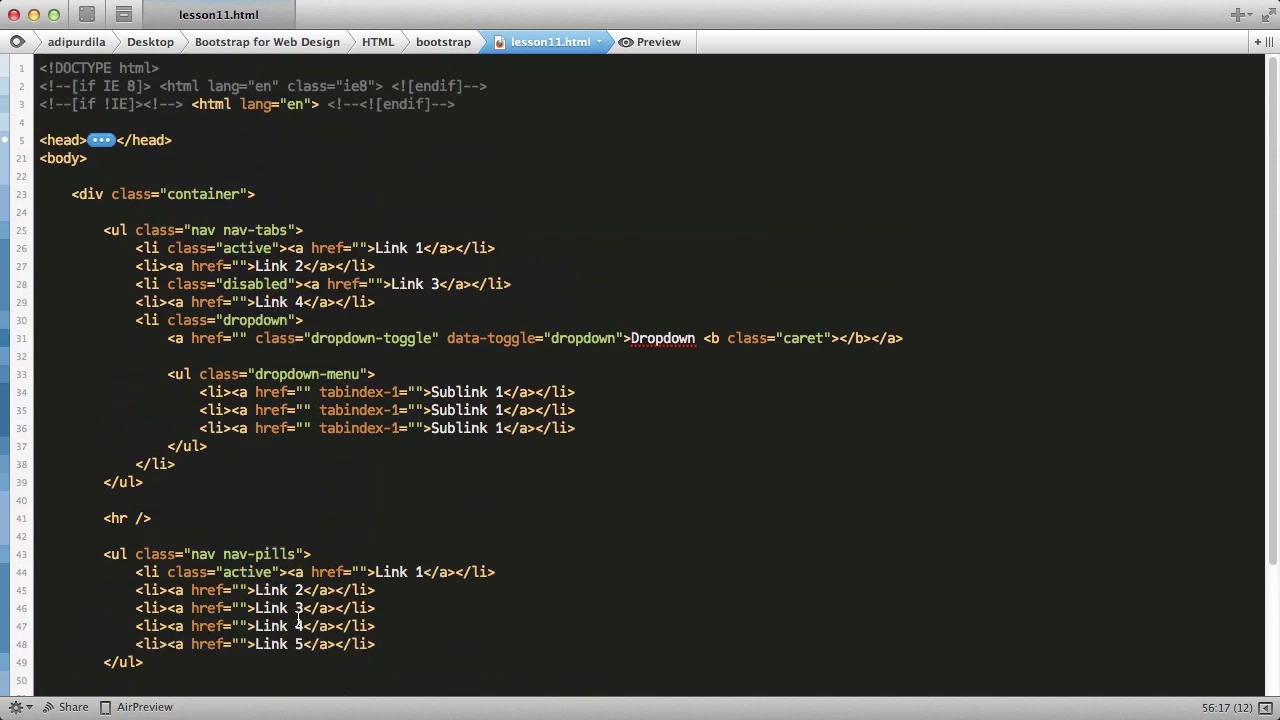This screenshot has width=1280, height=720.
Task: Toggle the split columns icon in path bar
Action: tap(1270, 42)
